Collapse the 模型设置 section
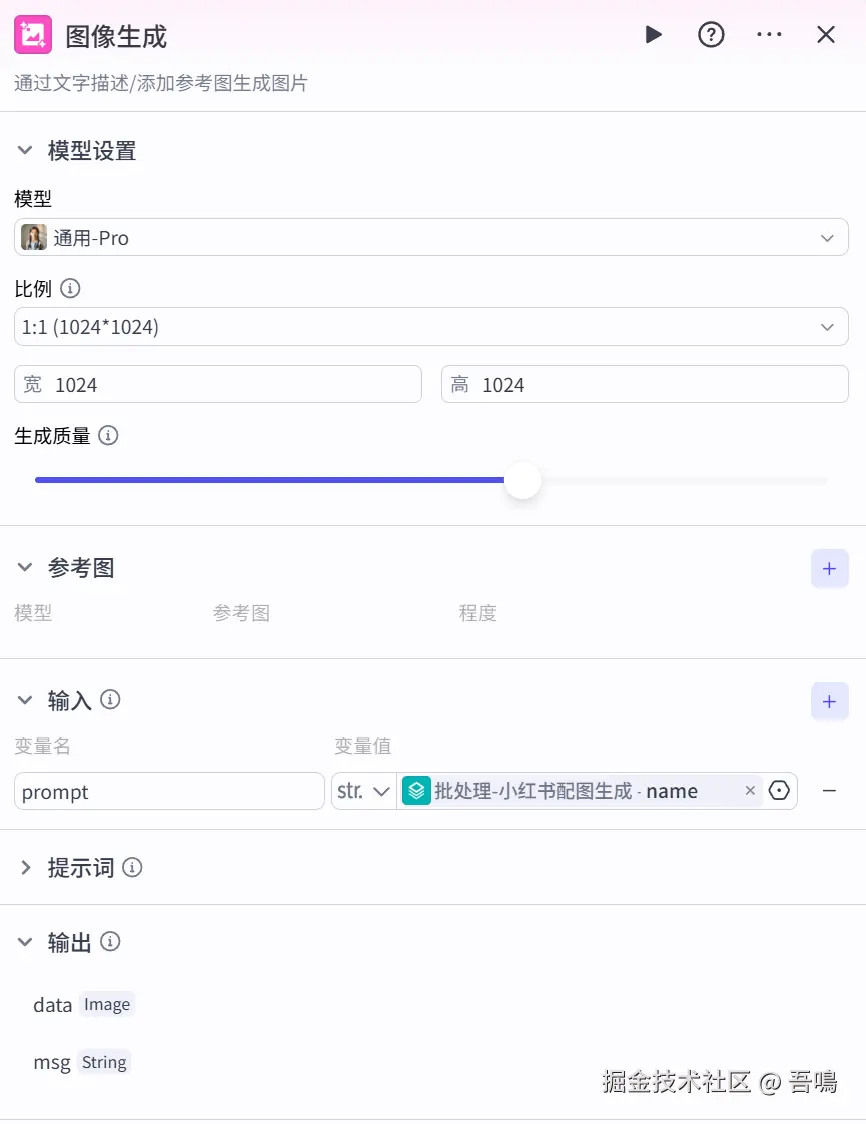Screen dimensions: 866x1124 coord(25,150)
